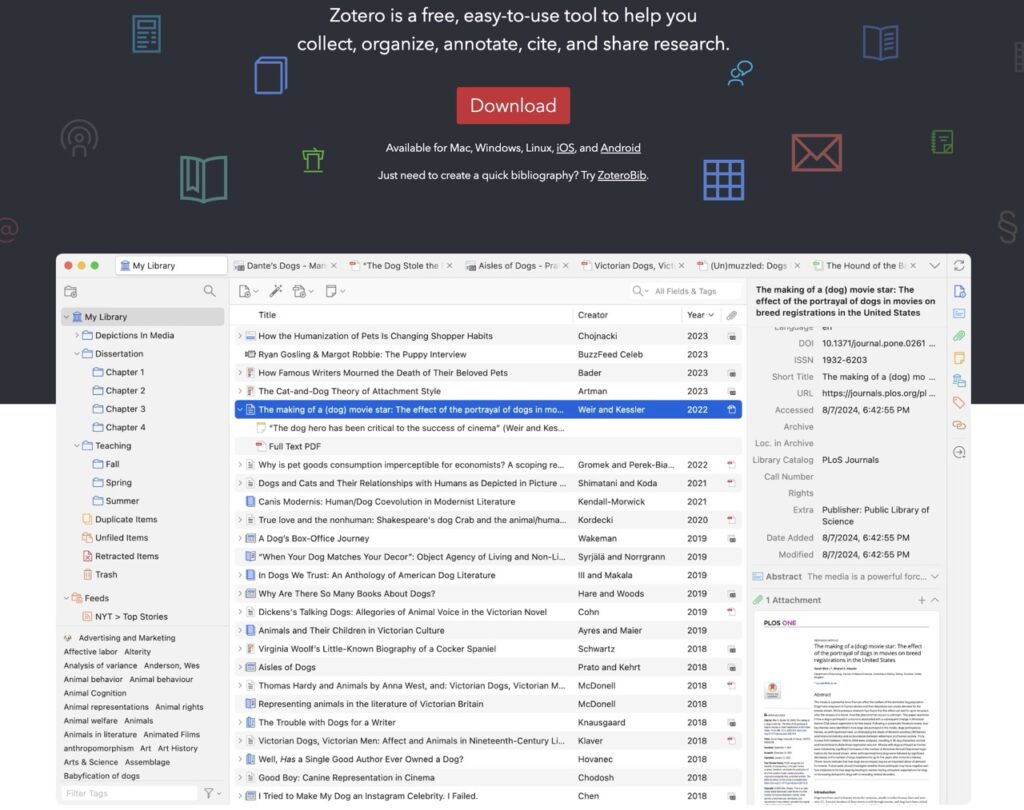Select 'Canis Modernis' item row
The image size is (1024, 810).
[488, 502]
